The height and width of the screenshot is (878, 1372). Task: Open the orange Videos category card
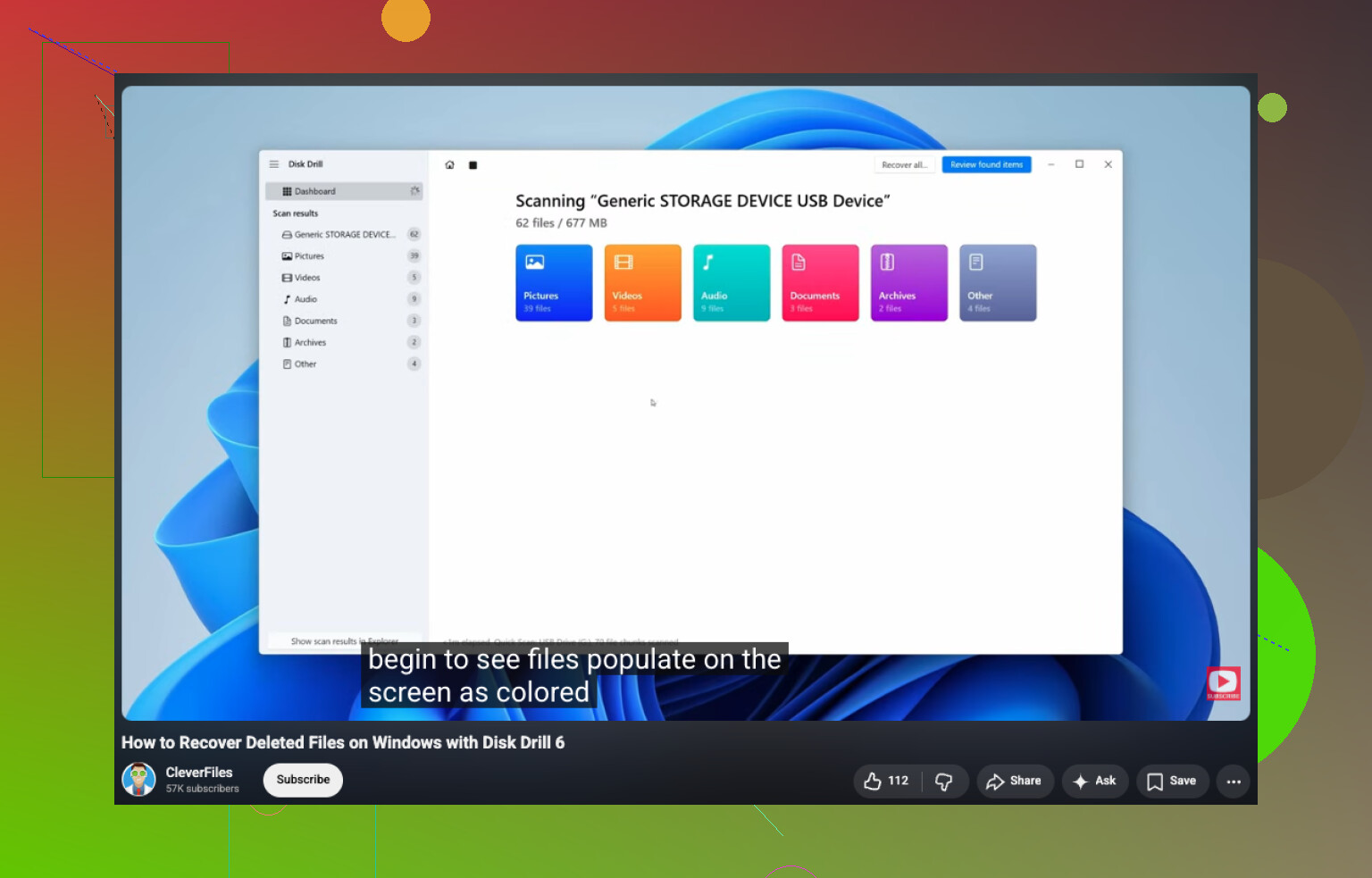[x=642, y=283]
